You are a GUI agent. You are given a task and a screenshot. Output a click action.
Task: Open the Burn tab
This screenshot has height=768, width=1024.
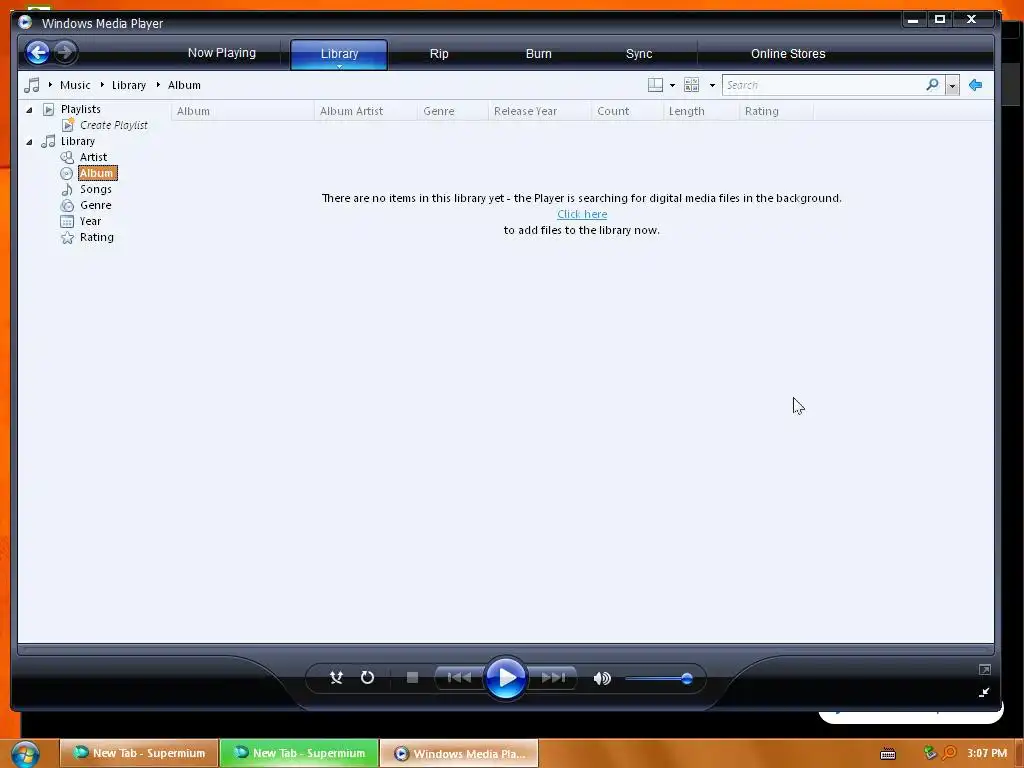point(539,54)
